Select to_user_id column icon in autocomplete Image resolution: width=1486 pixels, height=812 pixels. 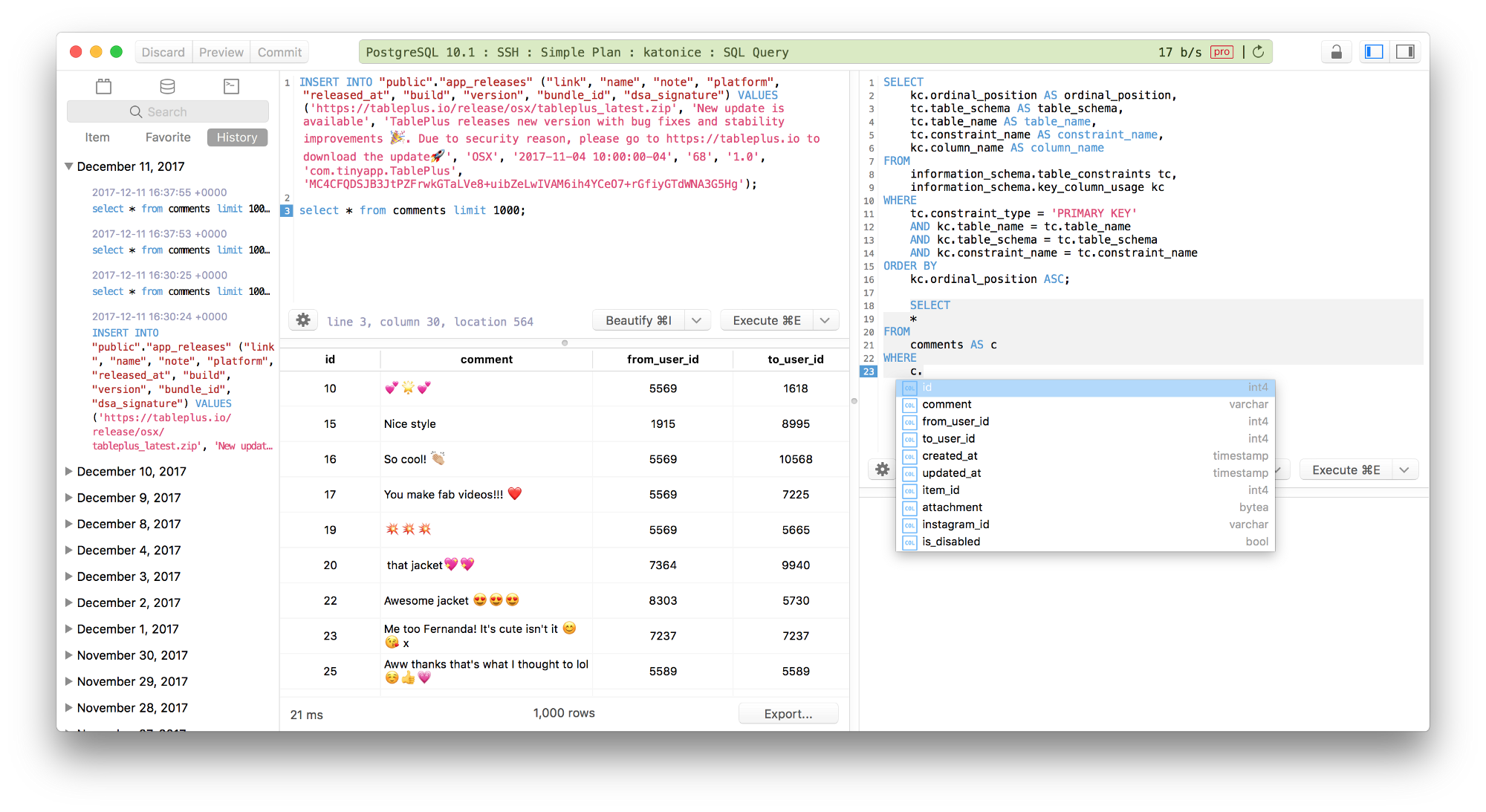click(x=909, y=439)
